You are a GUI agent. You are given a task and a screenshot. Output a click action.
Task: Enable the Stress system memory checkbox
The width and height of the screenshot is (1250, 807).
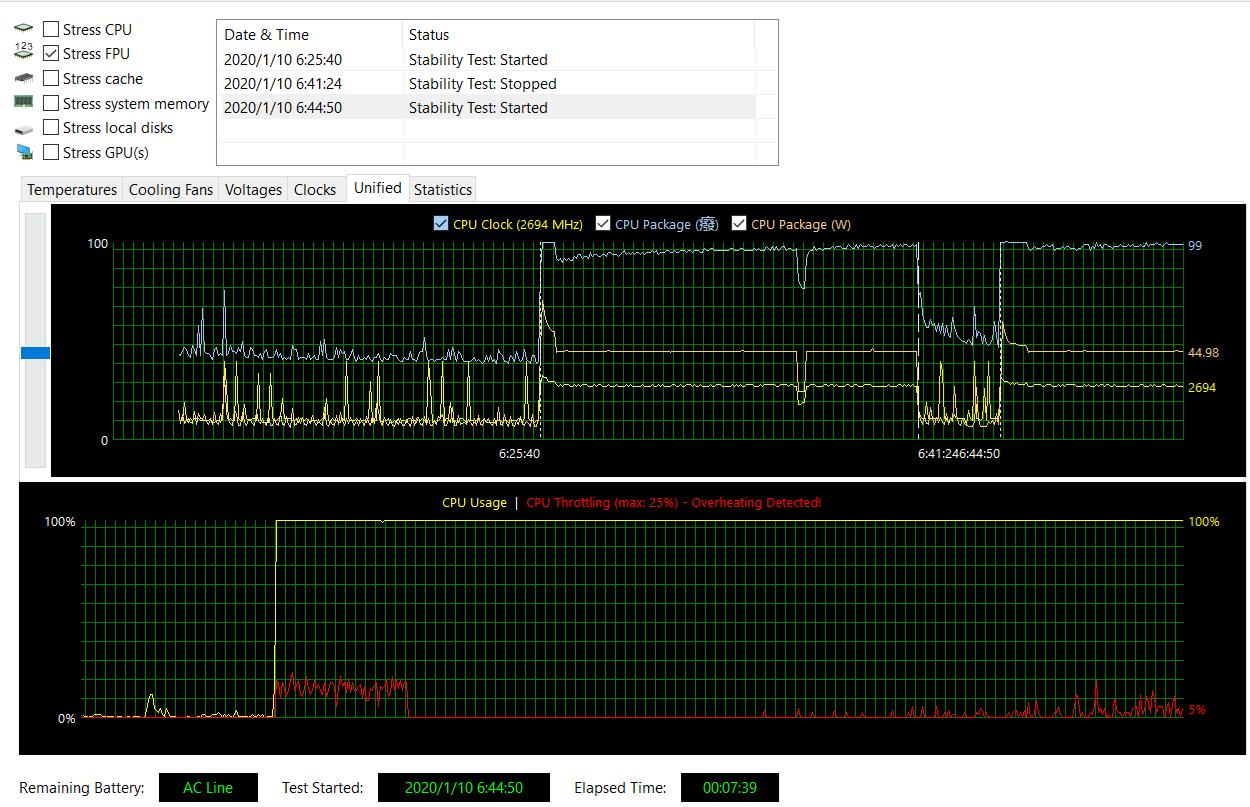(51, 103)
